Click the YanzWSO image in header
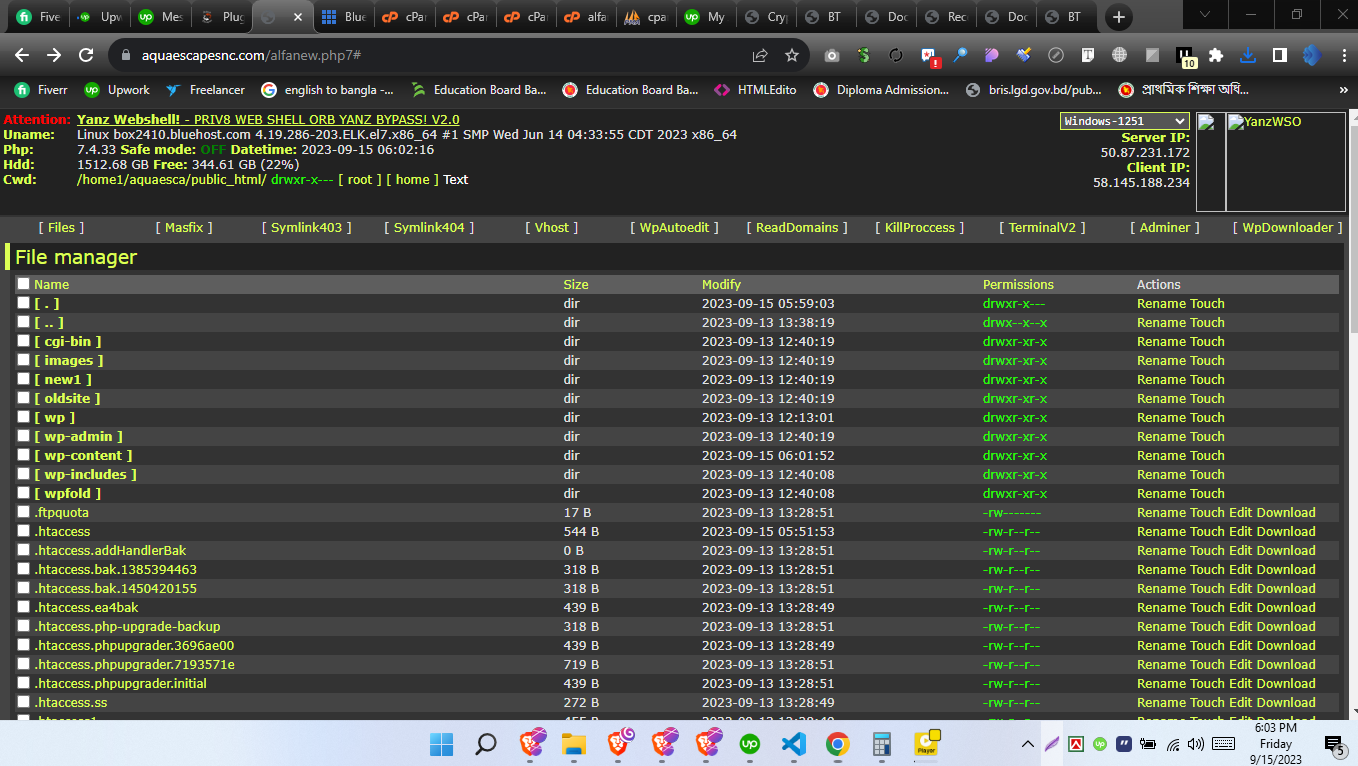This screenshot has width=1358, height=766. point(1285,162)
